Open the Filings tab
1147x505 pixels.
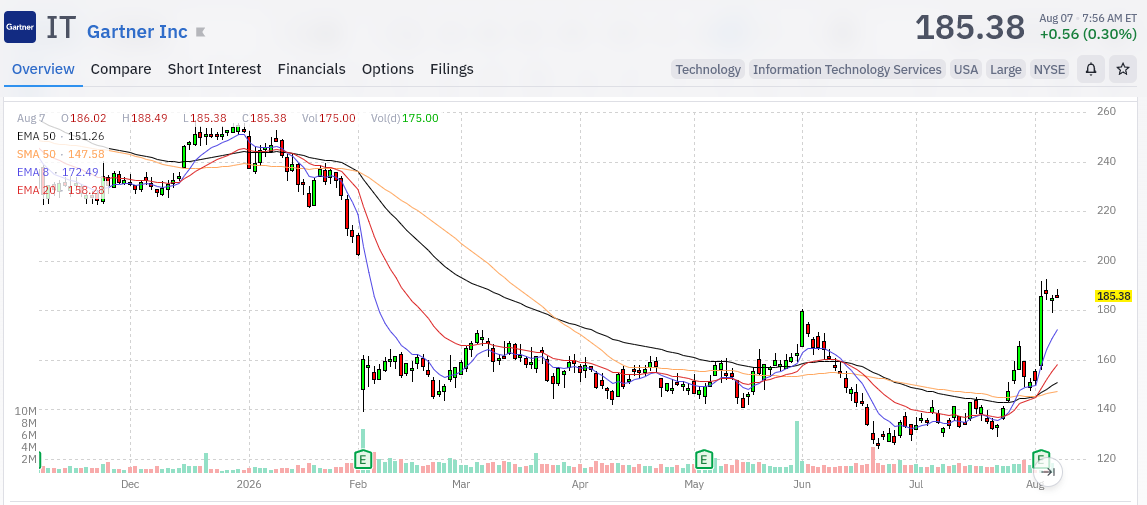452,69
